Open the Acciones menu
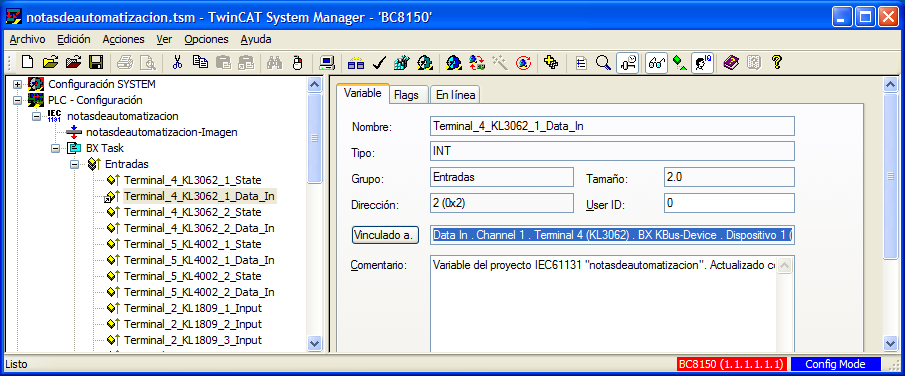This screenshot has width=905, height=376. (x=124, y=39)
